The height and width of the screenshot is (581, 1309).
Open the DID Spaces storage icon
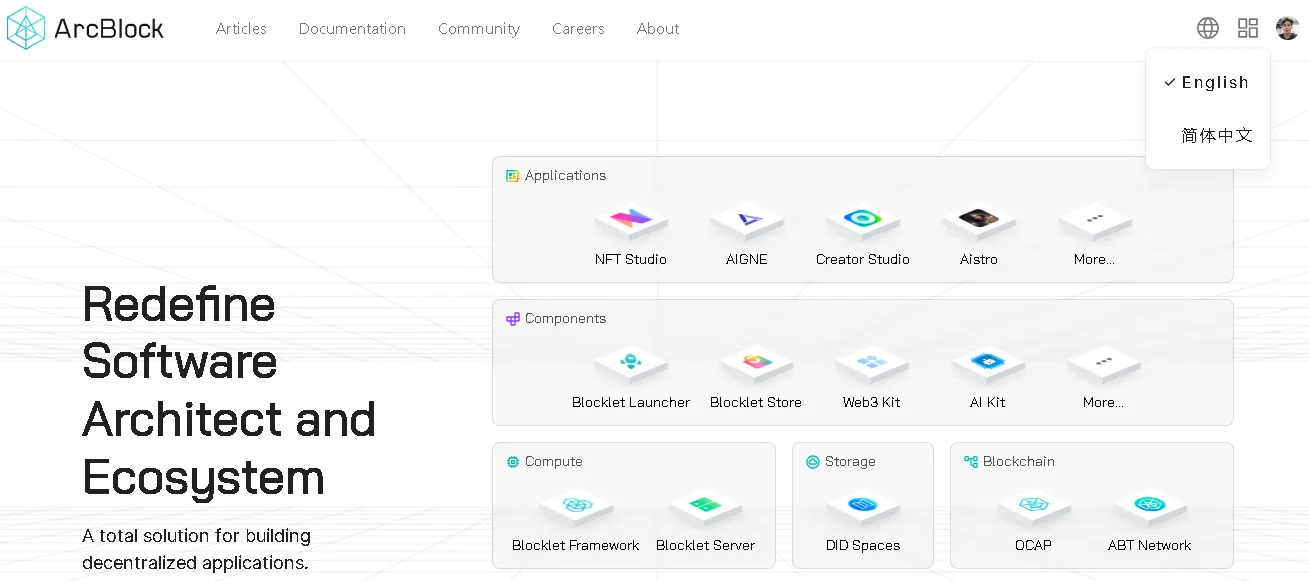(x=863, y=507)
